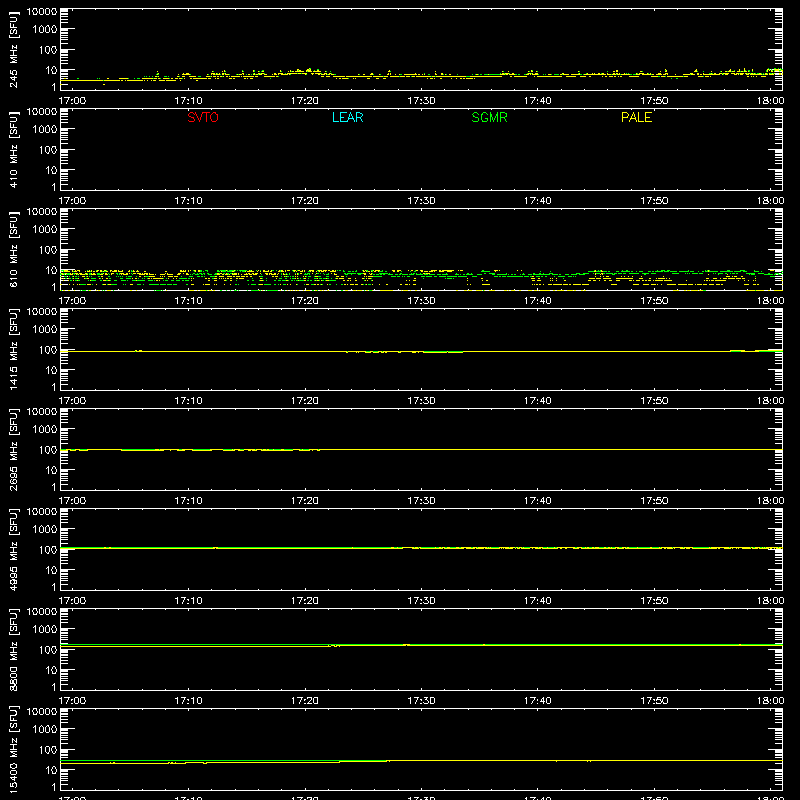Click the 1000 y-axis value on 8800 MHz plot

pos(45,629)
